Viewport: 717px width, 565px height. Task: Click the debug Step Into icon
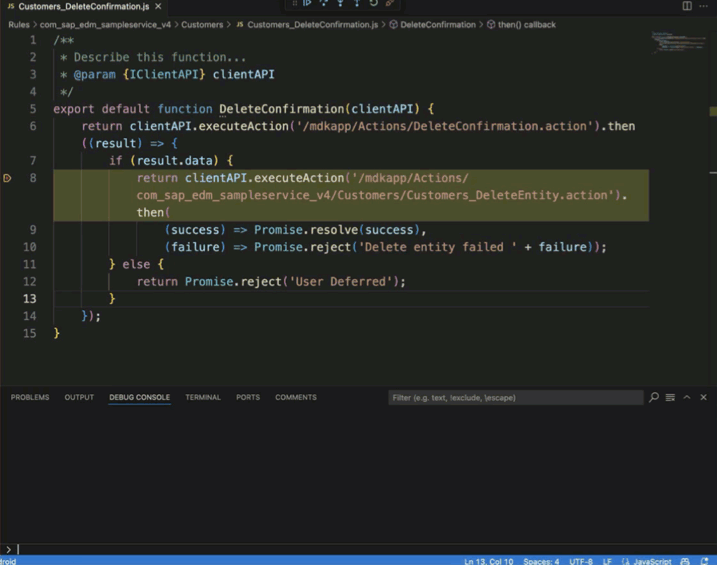pos(340,3)
